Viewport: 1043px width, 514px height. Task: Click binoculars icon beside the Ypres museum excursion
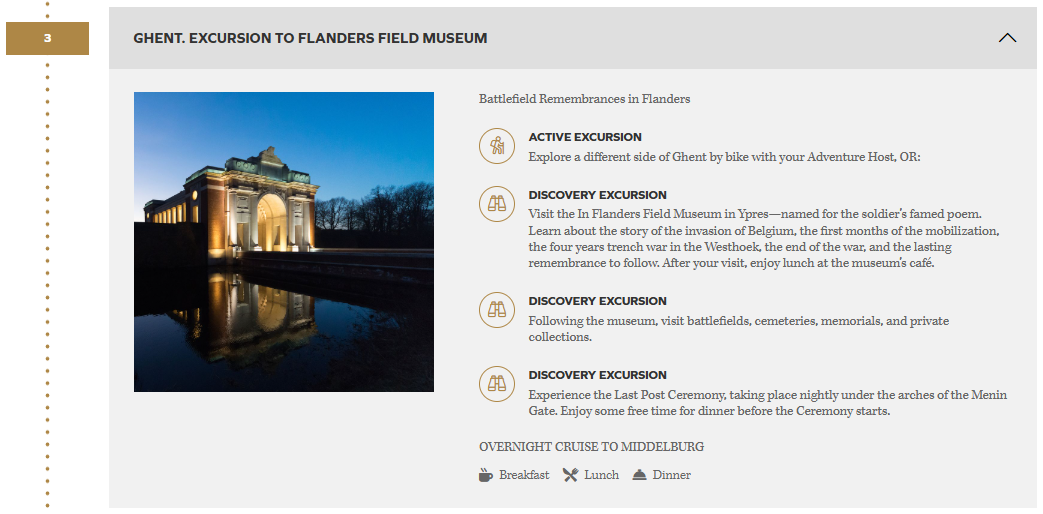(x=497, y=204)
